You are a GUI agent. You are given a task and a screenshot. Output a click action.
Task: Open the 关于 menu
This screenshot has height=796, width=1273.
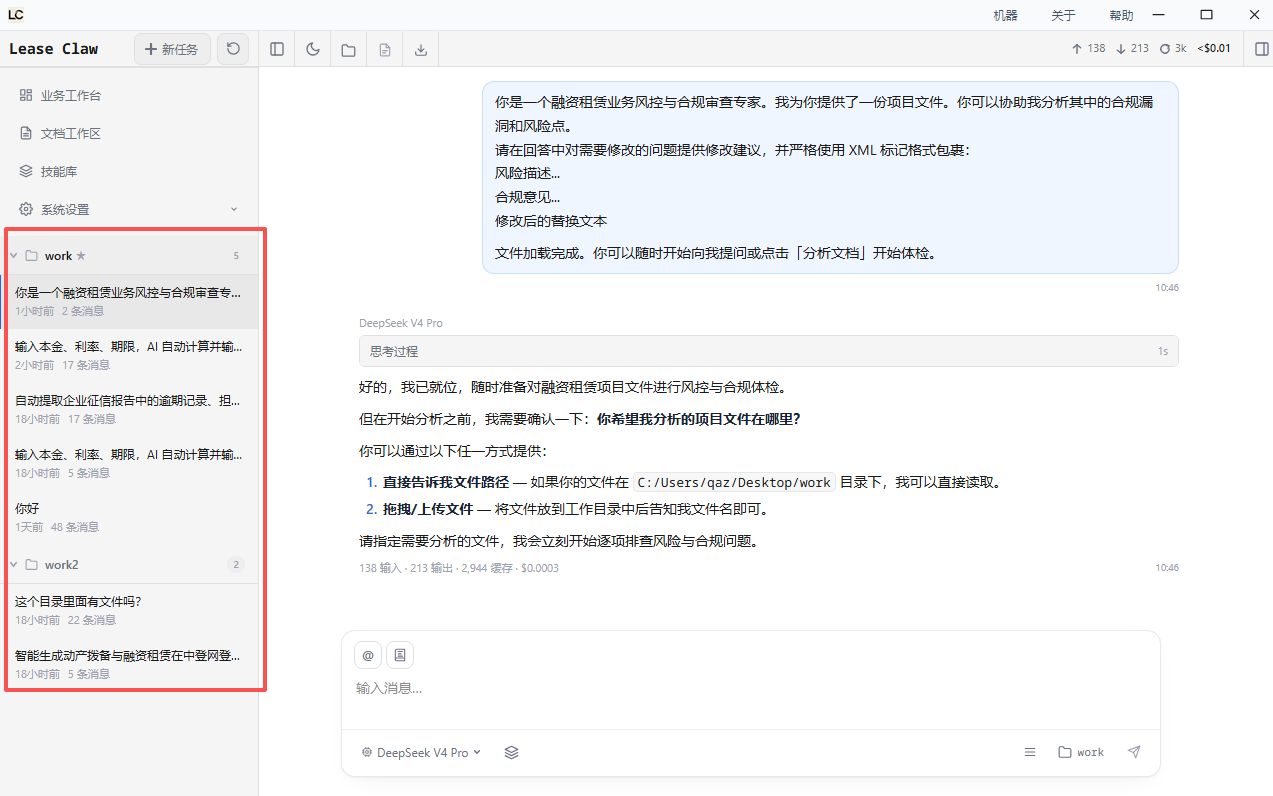coord(1063,15)
